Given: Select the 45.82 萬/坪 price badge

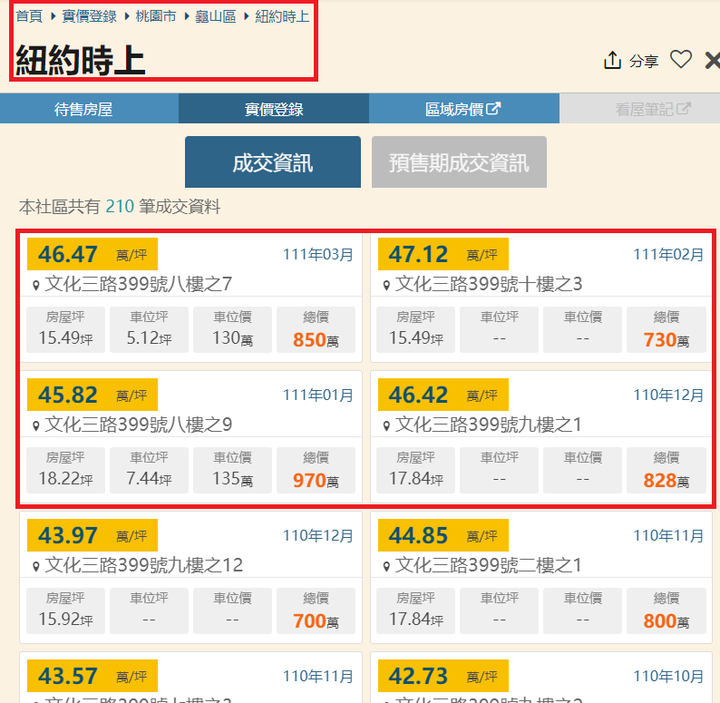Looking at the screenshot, I should (92, 394).
